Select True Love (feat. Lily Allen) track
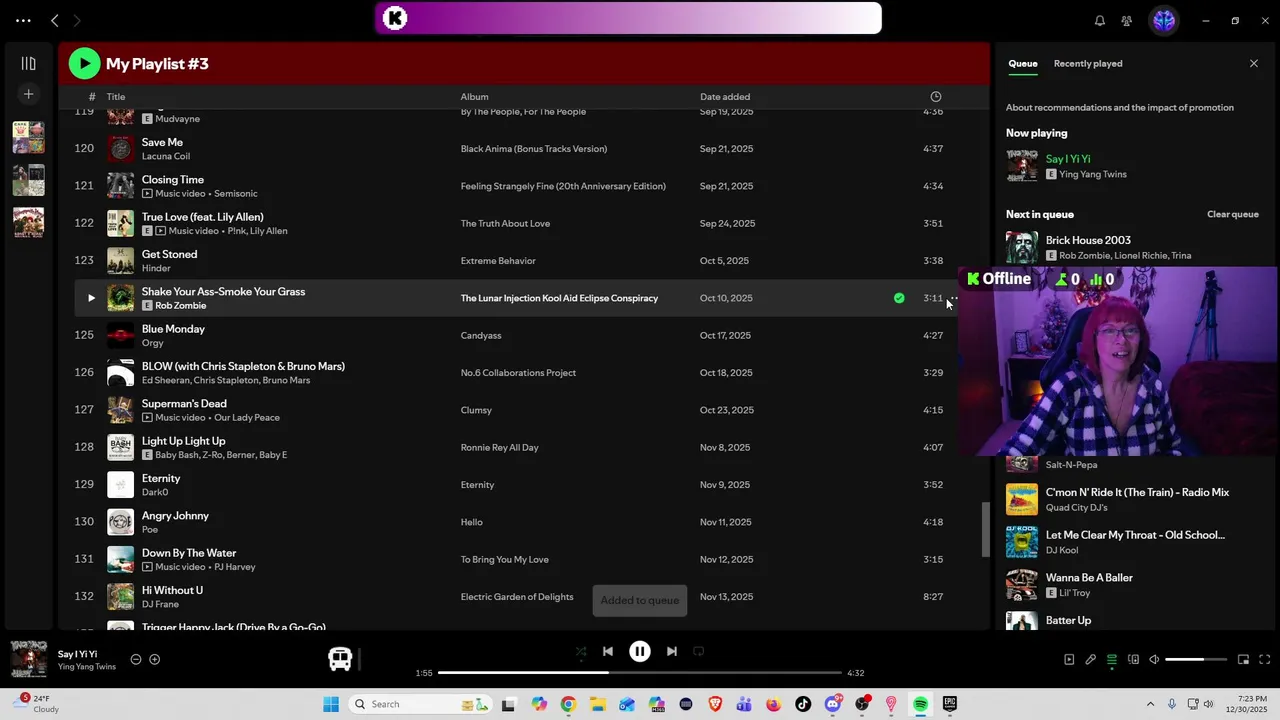This screenshot has width=1280, height=720. tap(202, 217)
